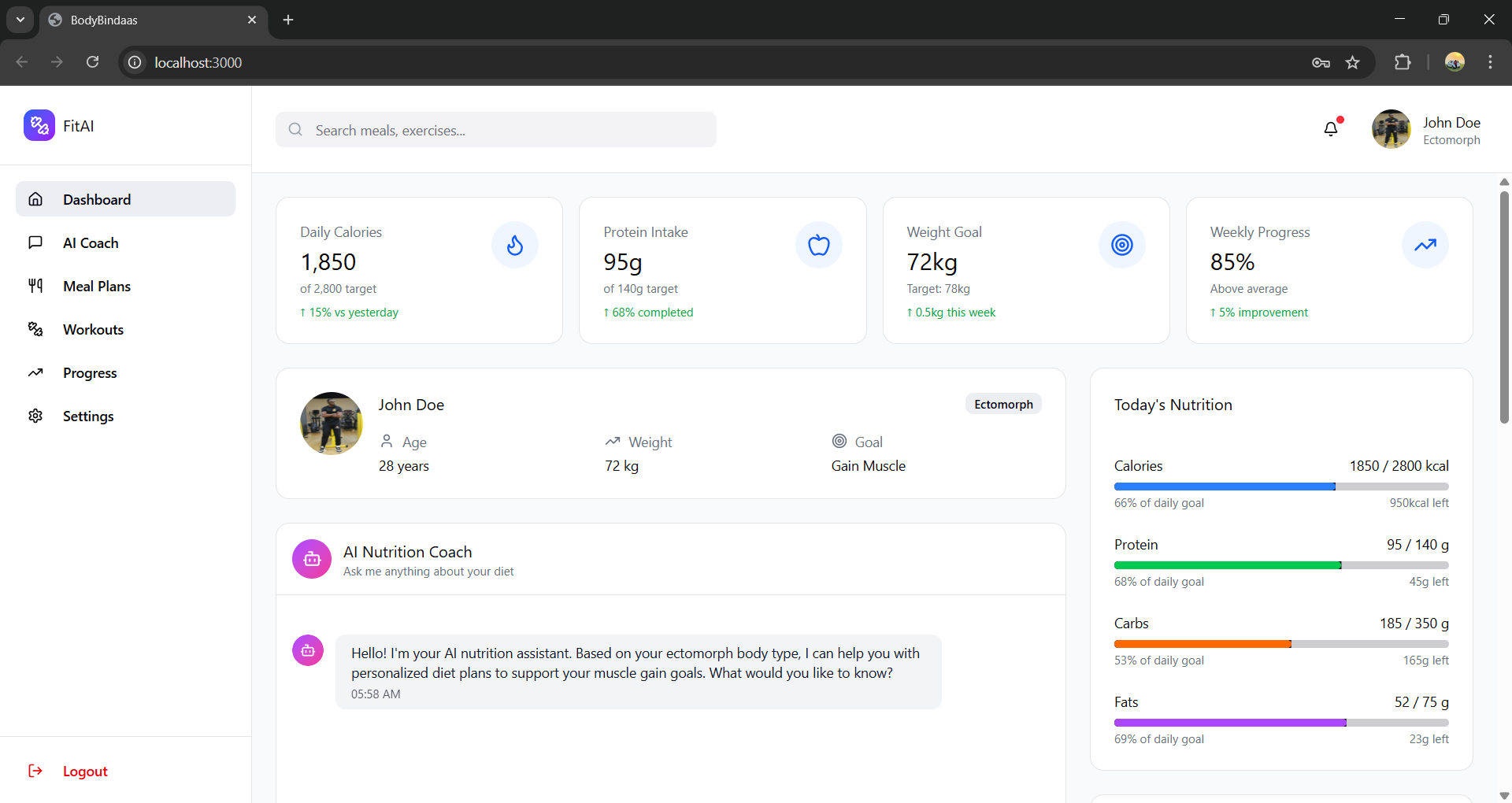Click the page vertical scrollbar

click(x=1504, y=307)
